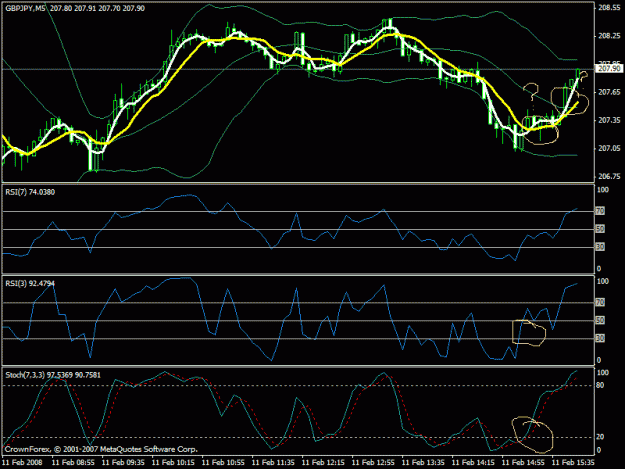Click the 11 Feb 10:15 time label
This screenshot has width=625, height=469.
(x=173, y=463)
